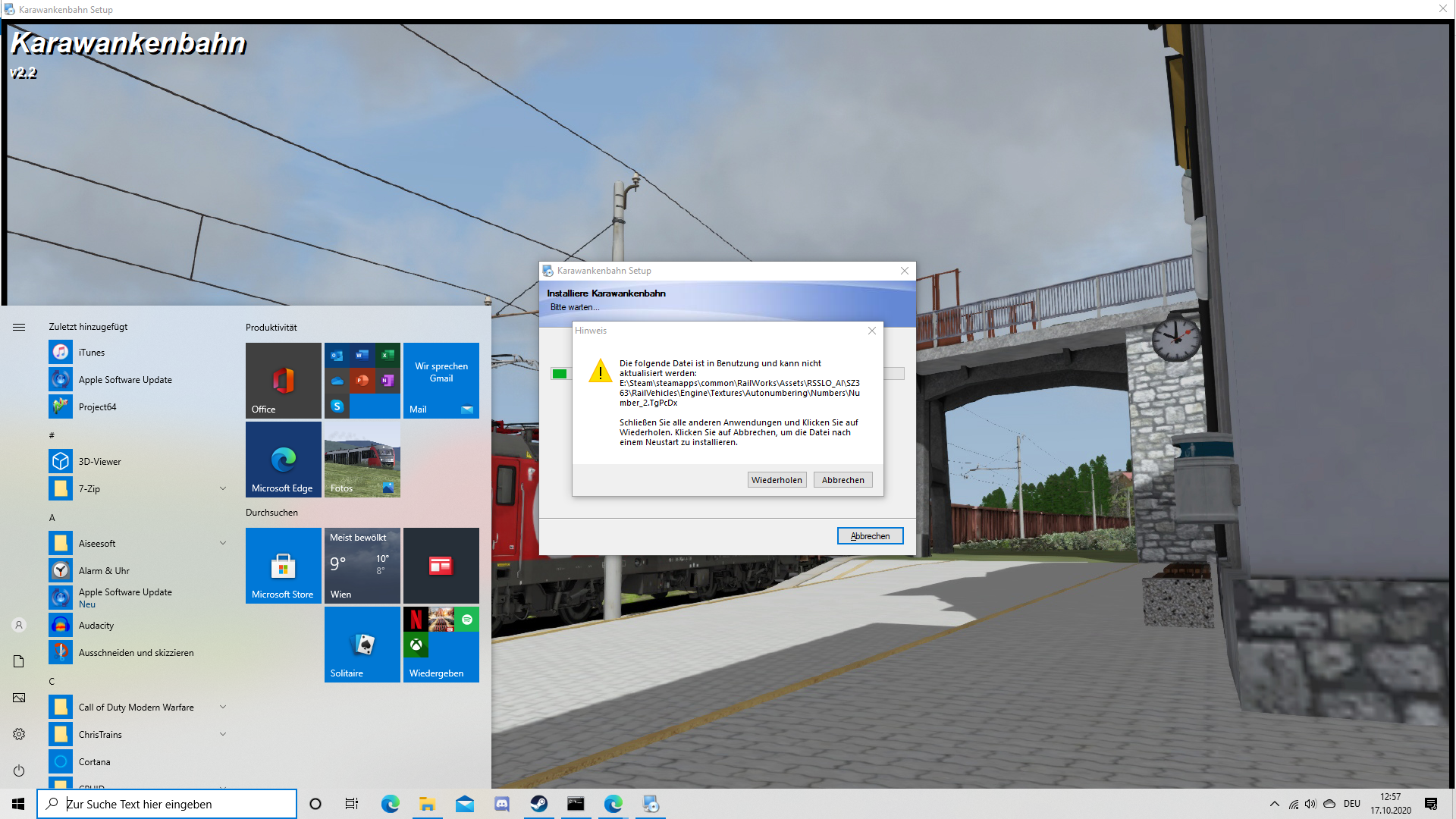Toggle the Start menu hamburger navigation

click(x=19, y=328)
